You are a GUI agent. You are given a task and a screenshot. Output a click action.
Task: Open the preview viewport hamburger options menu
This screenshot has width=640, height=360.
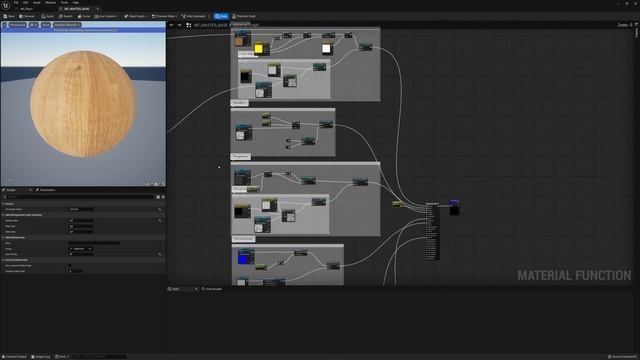pos(5,25)
